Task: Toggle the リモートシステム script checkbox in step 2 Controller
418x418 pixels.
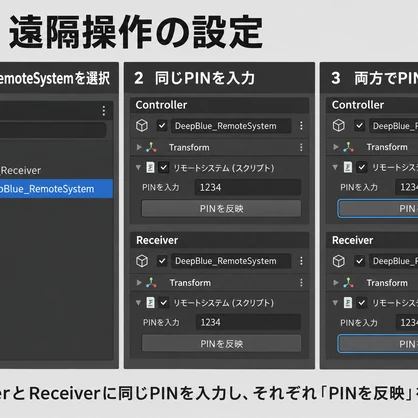Action: [163, 167]
